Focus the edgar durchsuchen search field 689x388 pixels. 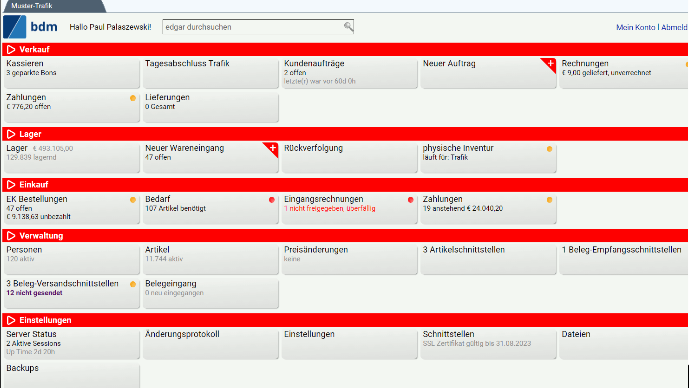(258, 27)
